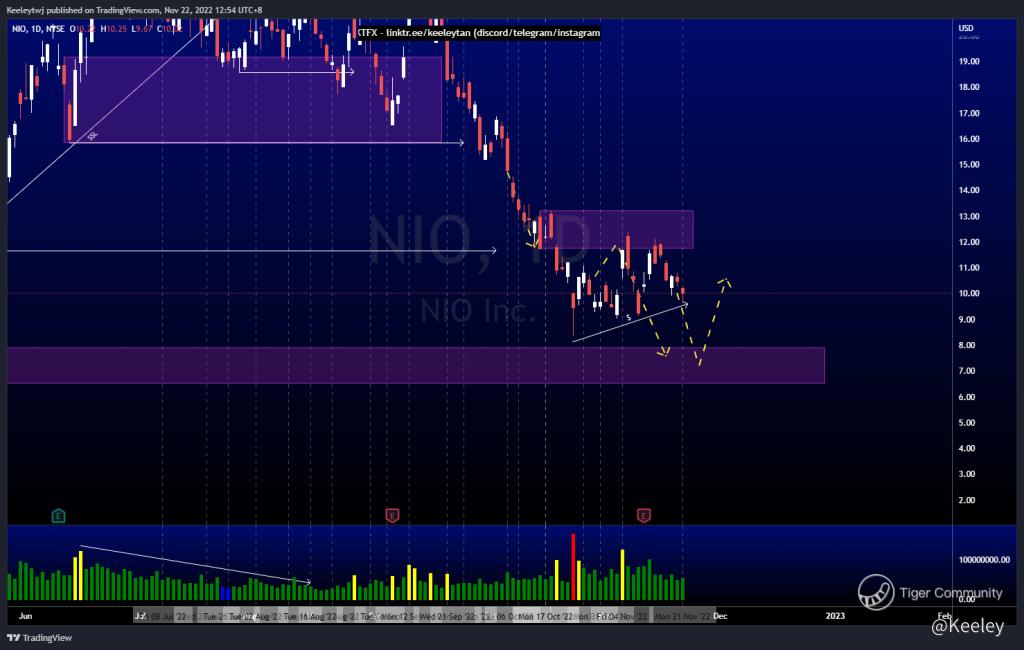The width and height of the screenshot is (1024, 650).
Task: Click the H10.25 high value in legend
Action: coord(114,29)
